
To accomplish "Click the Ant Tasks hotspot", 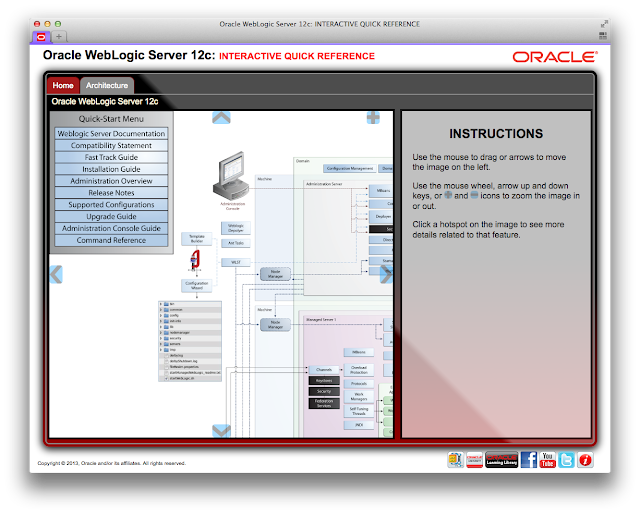I will [x=236, y=243].
